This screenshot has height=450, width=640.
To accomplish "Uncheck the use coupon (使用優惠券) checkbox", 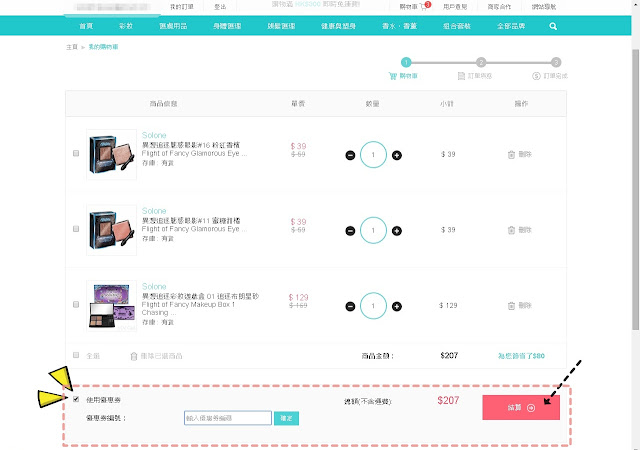I will tap(76, 399).
